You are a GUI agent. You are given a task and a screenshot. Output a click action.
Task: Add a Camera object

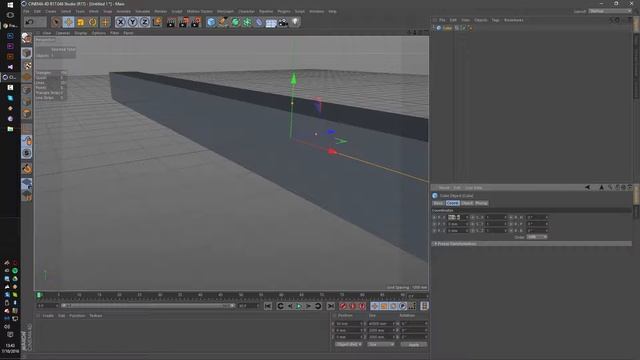[x=283, y=22]
